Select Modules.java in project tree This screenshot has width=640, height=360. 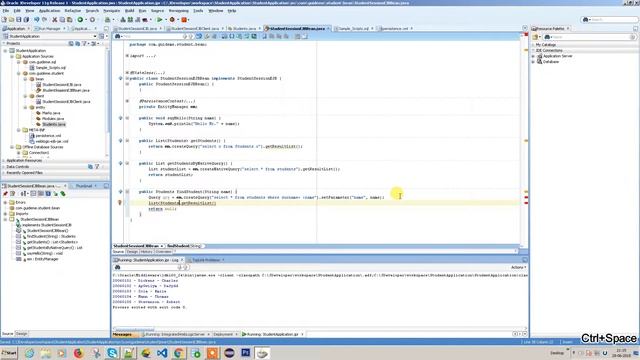53,118
